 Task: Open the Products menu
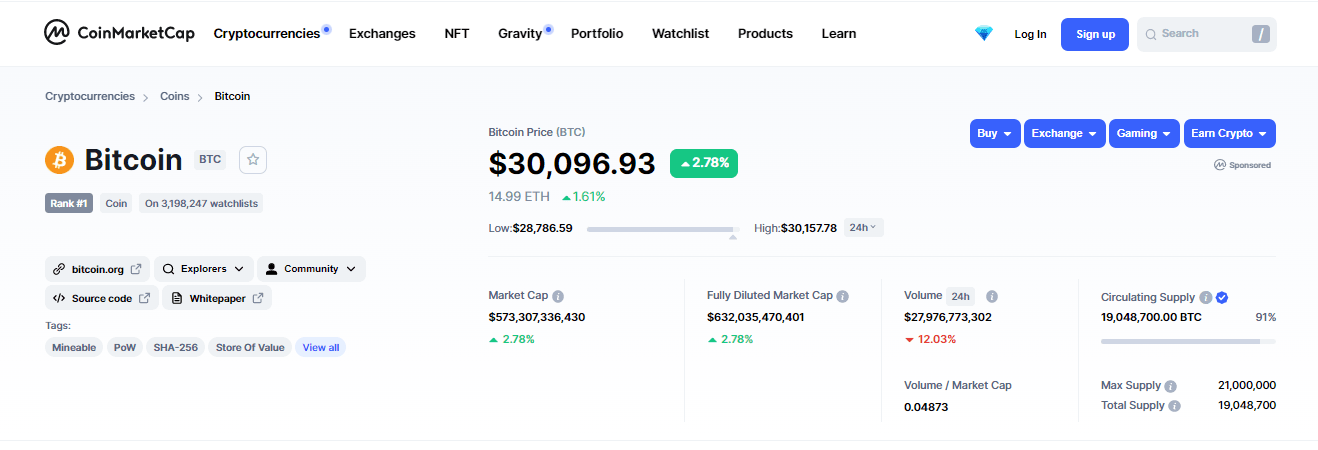pyautogui.click(x=765, y=33)
